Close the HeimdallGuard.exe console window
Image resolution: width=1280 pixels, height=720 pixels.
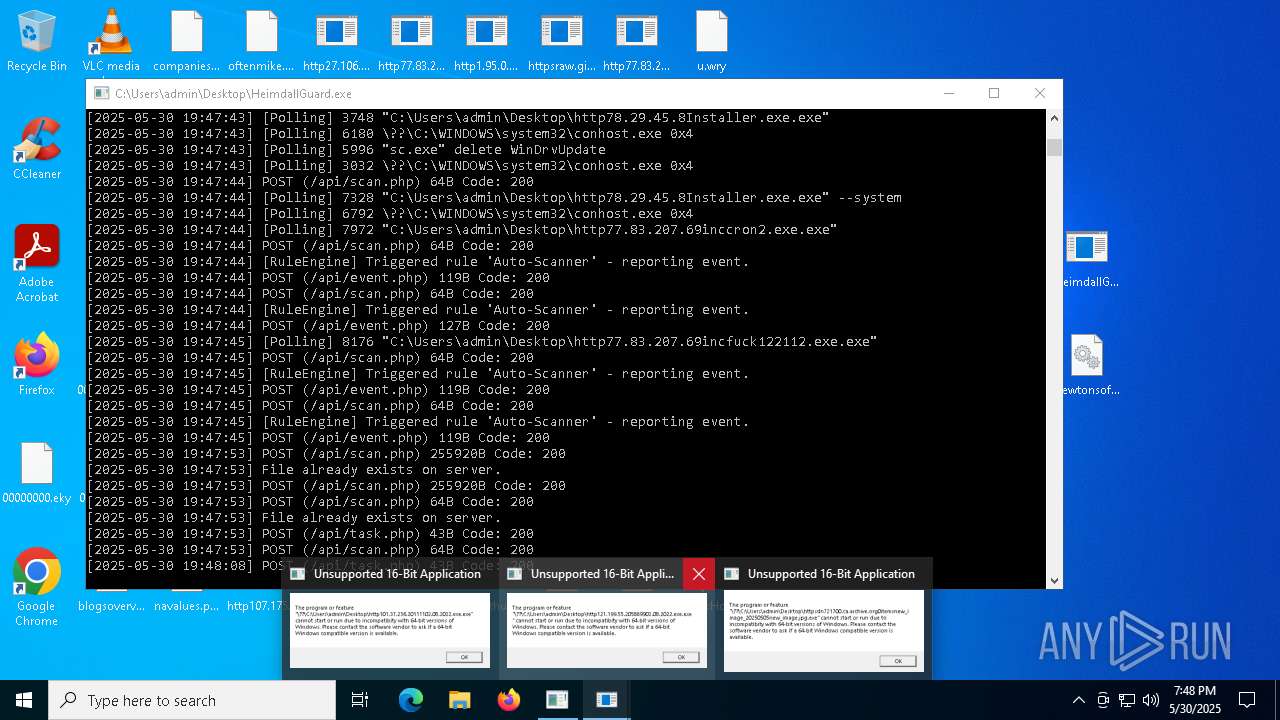coord(1040,93)
